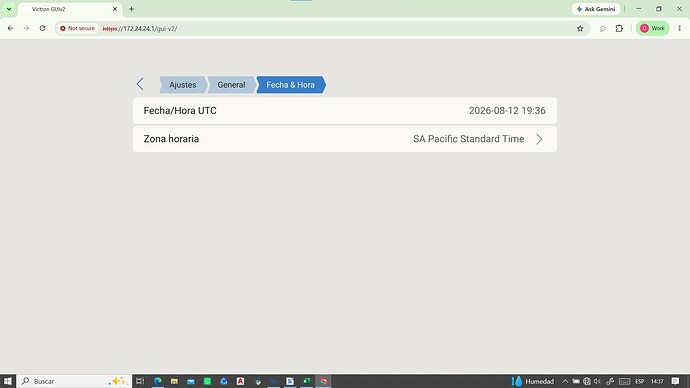Click the Chrome icon on the taskbar
The height and width of the screenshot is (388, 690).
pos(323,381)
